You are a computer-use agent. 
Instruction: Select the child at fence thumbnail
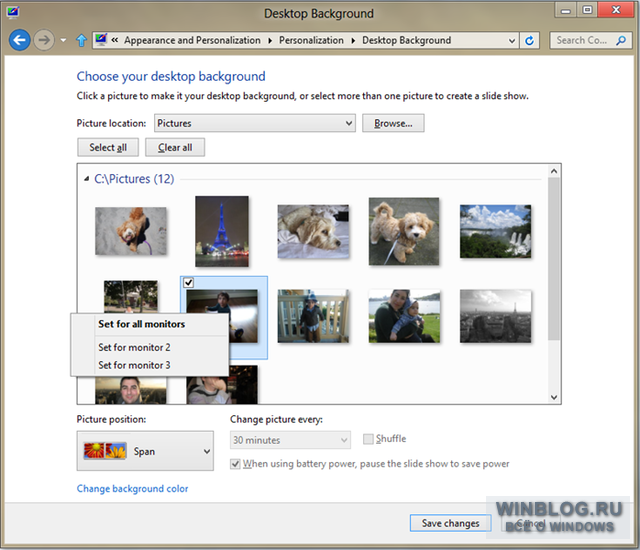313,316
